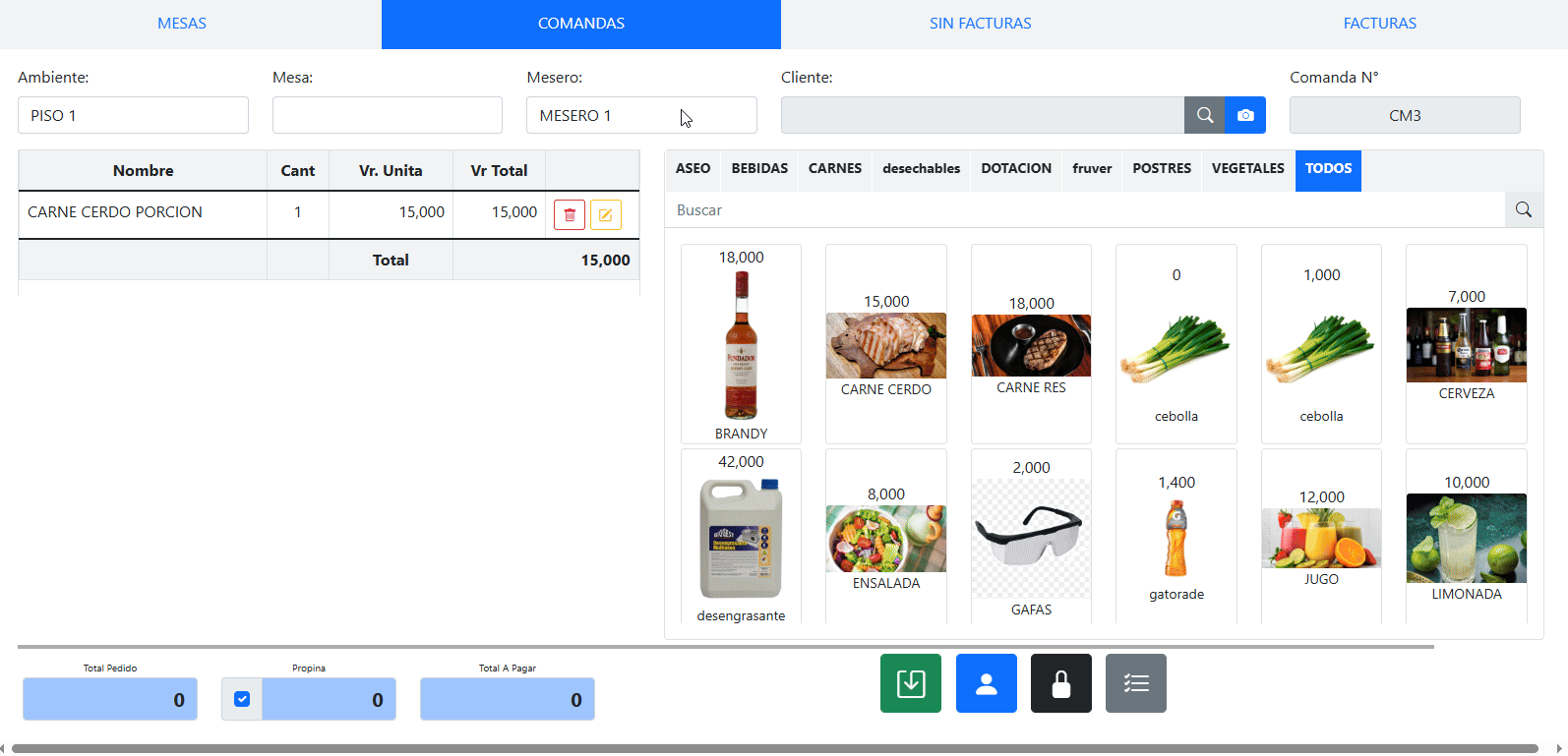Image resolution: width=1568 pixels, height=756 pixels.
Task: Delete the CARNE CERDO PORCION row
Action: pos(570,214)
